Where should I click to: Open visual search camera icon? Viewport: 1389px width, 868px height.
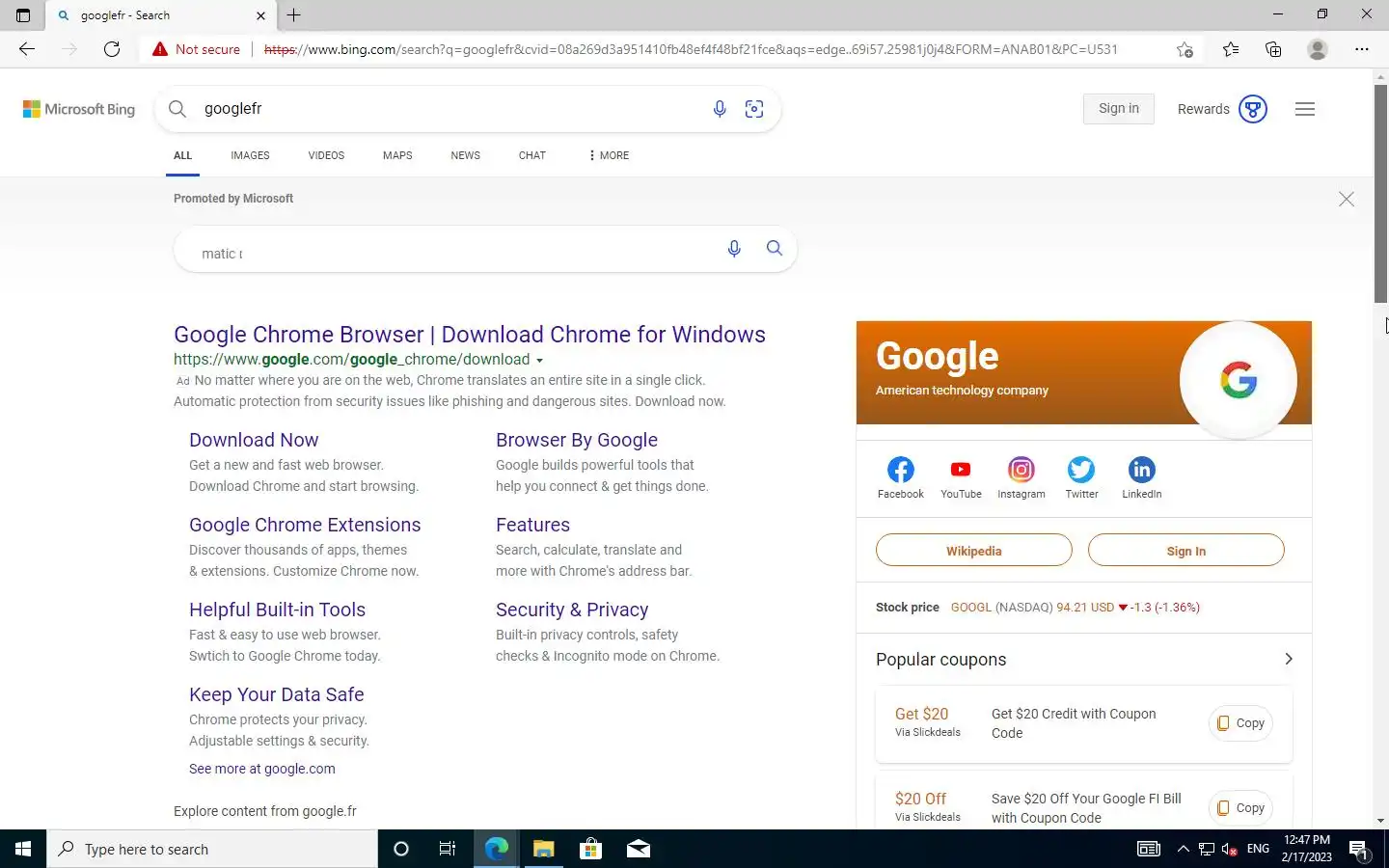(x=754, y=109)
